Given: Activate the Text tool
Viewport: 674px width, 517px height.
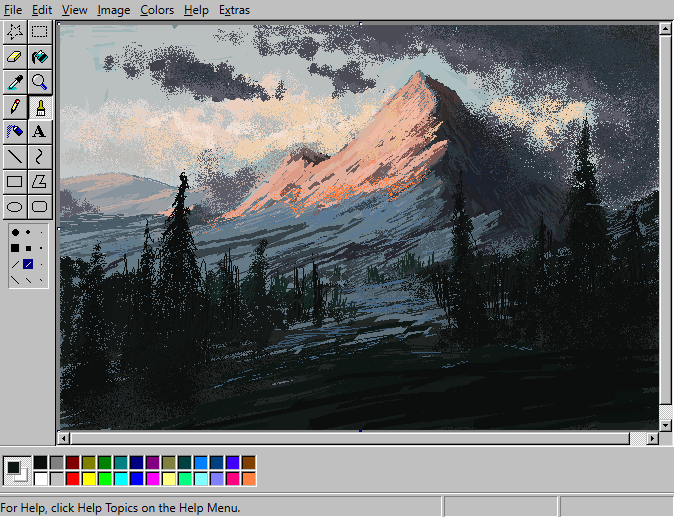Looking at the screenshot, I should click(40, 132).
